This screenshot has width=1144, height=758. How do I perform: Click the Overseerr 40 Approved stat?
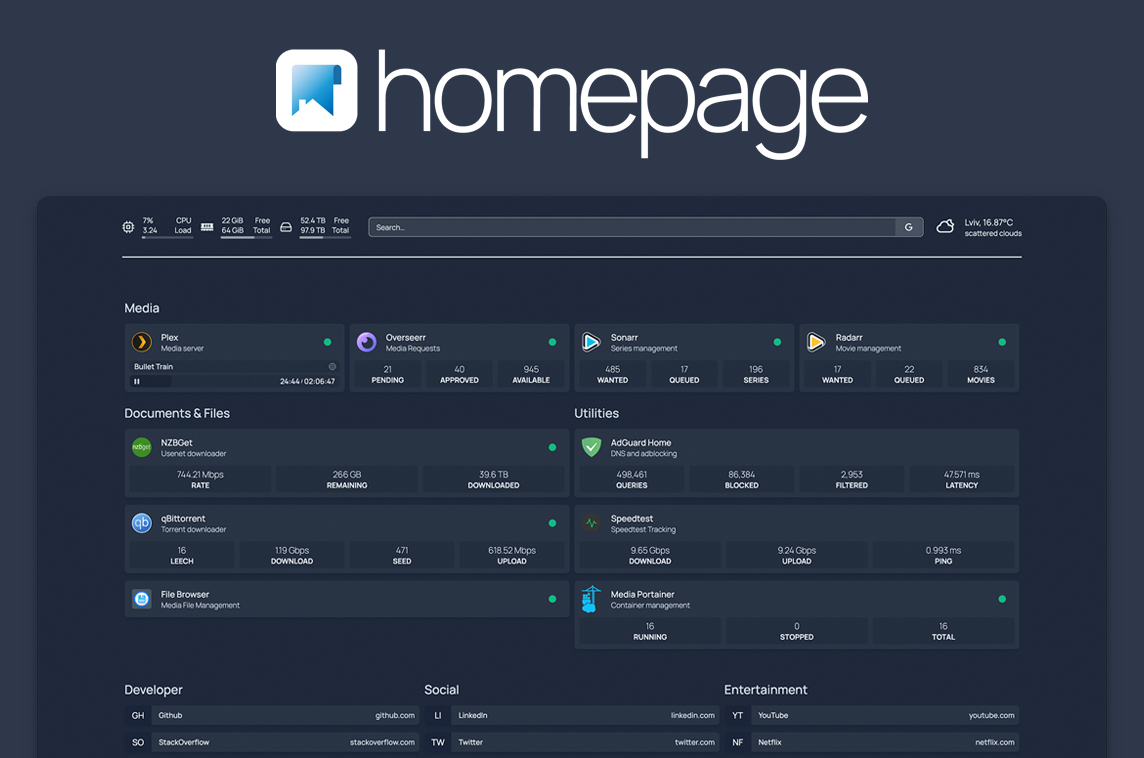tap(460, 374)
